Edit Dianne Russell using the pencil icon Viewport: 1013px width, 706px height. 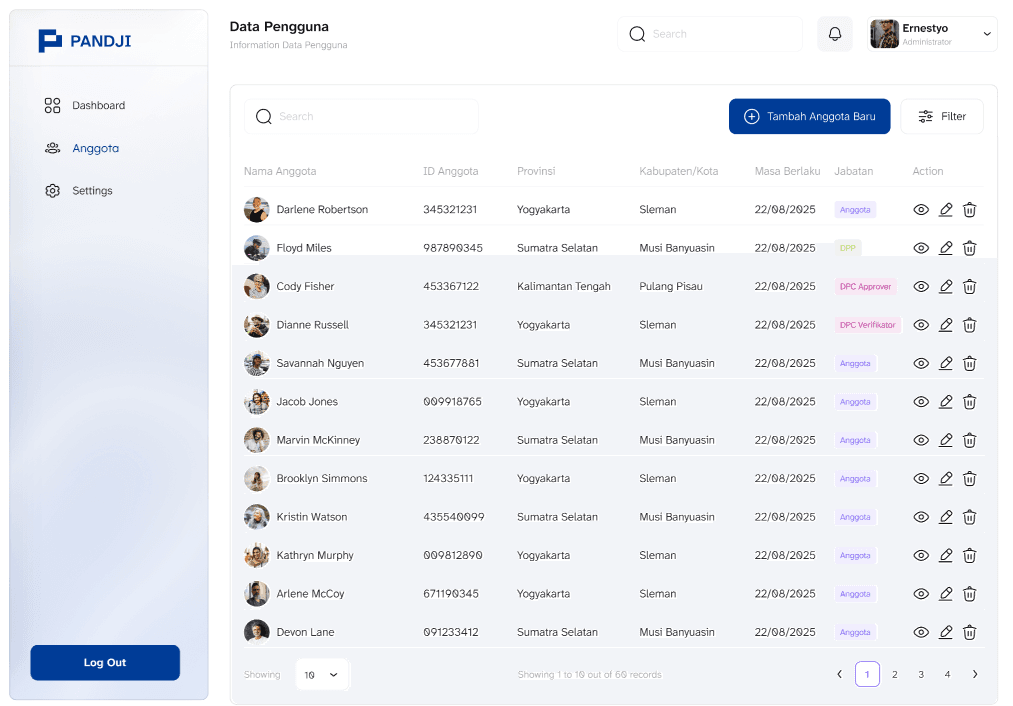pos(946,325)
